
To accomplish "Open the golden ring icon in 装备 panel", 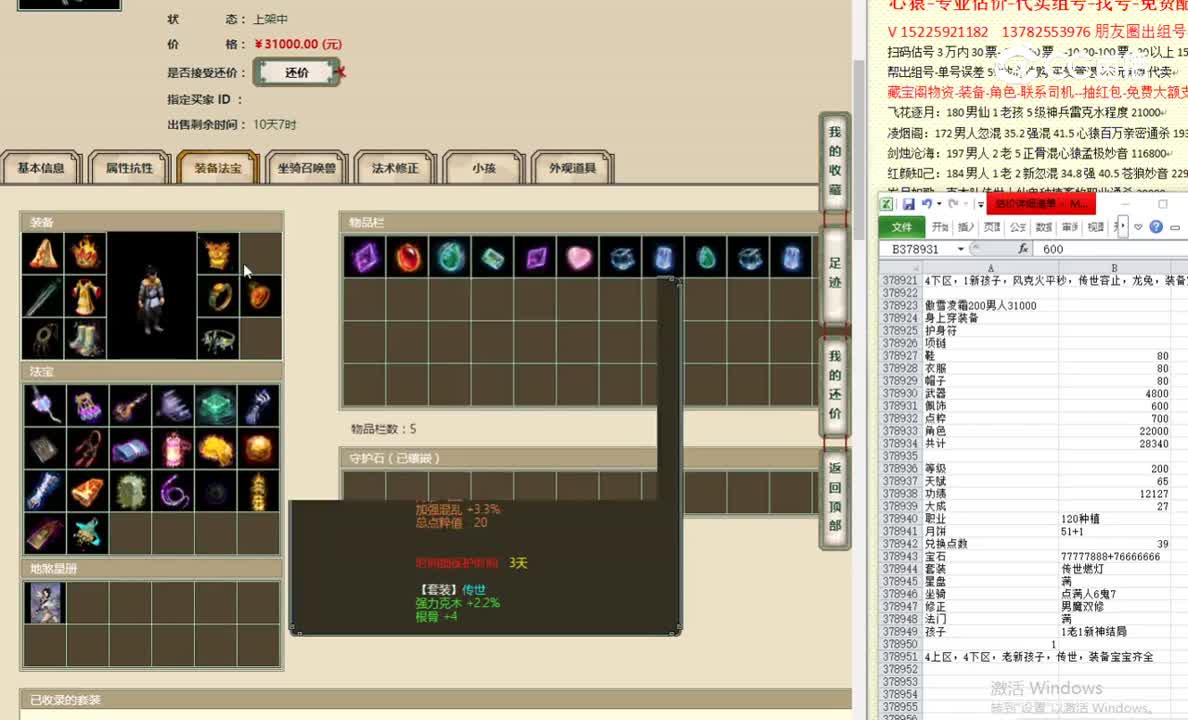I will coord(217,296).
